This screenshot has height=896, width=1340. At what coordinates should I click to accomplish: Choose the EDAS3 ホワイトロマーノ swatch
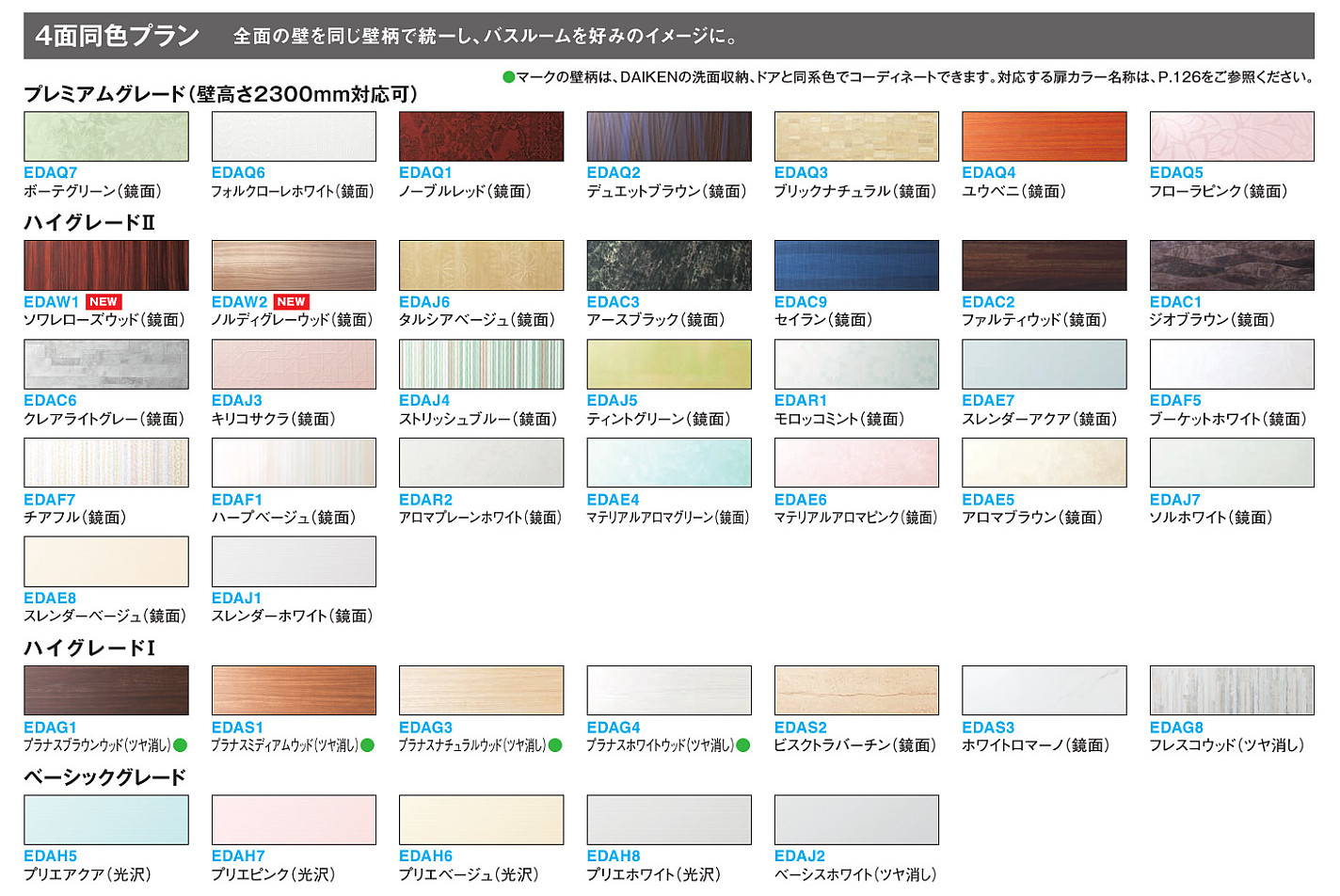click(x=1045, y=691)
